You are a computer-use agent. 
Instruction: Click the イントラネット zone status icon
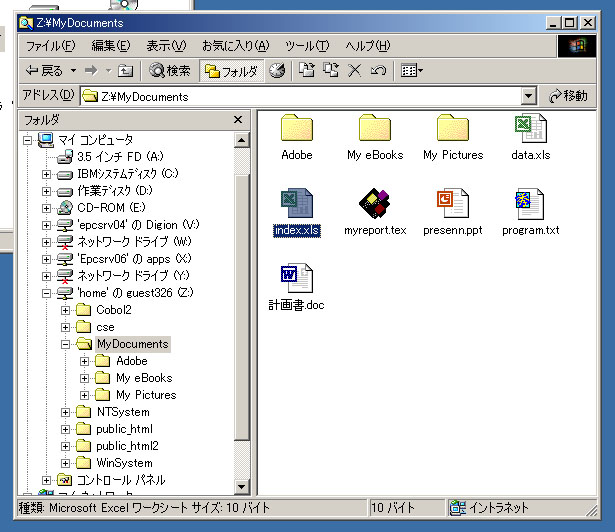coord(457,508)
